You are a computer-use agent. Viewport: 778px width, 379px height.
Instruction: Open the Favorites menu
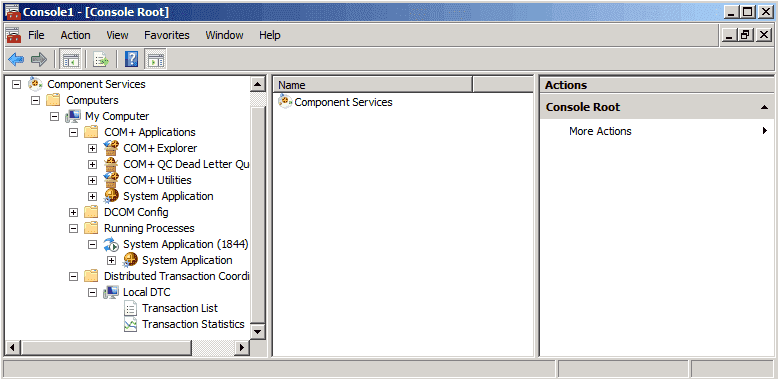point(167,35)
